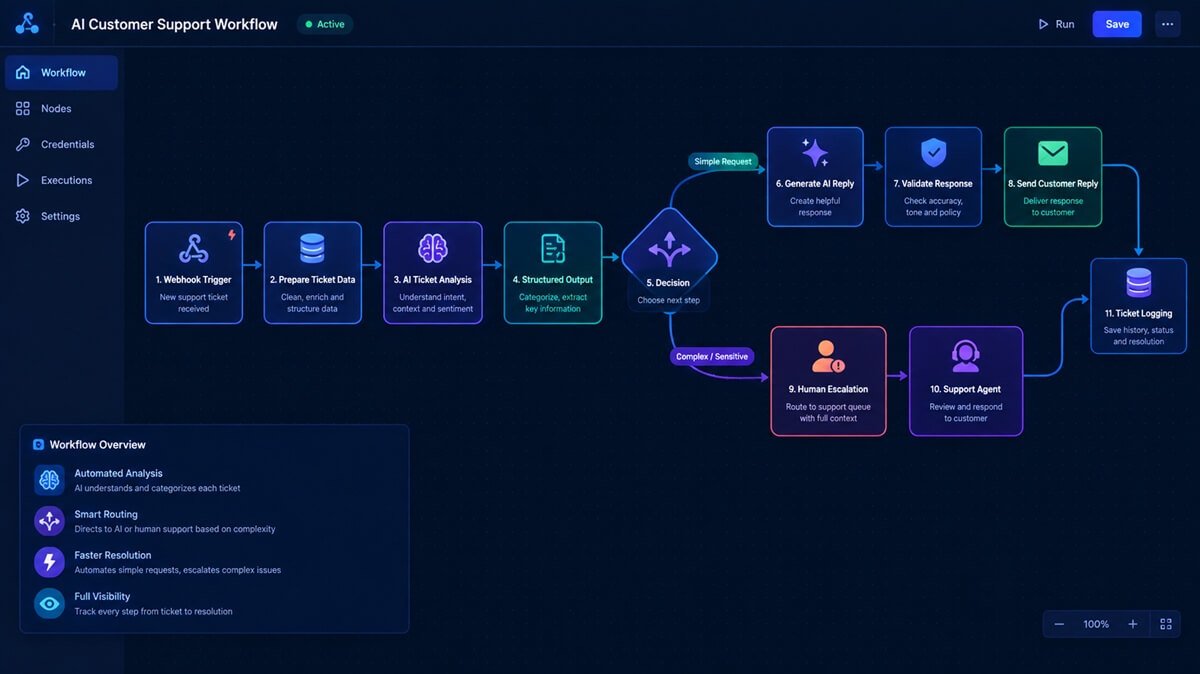Viewport: 1200px width, 674px height.
Task: Click the Active status badge
Action: (x=325, y=24)
